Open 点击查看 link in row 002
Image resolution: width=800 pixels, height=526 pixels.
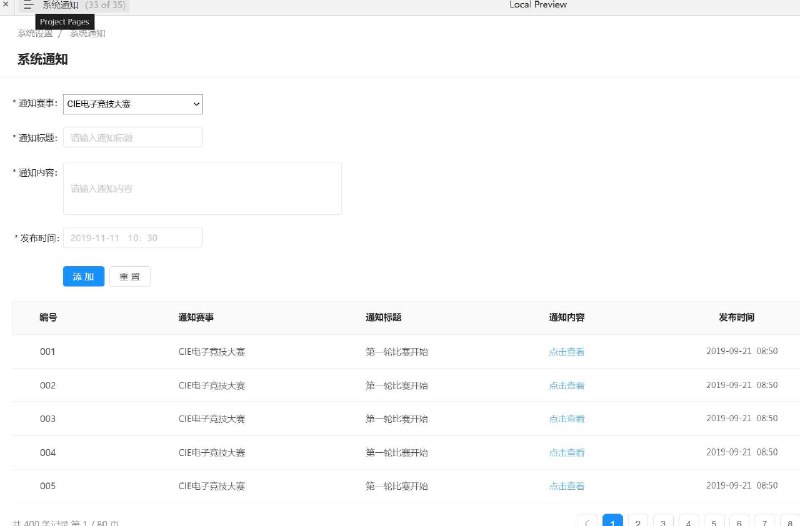tap(566, 385)
